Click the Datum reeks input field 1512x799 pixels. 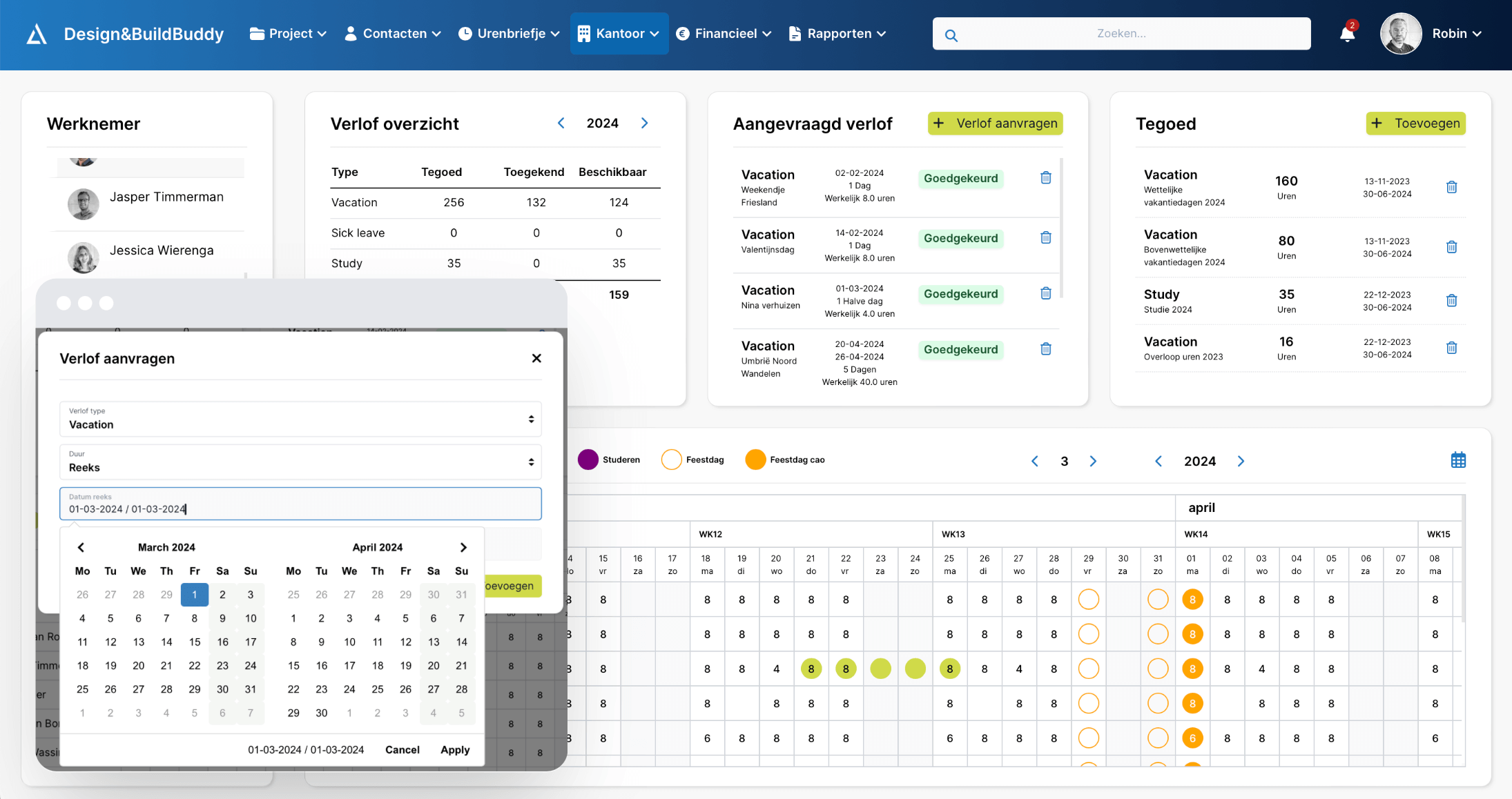coord(300,504)
